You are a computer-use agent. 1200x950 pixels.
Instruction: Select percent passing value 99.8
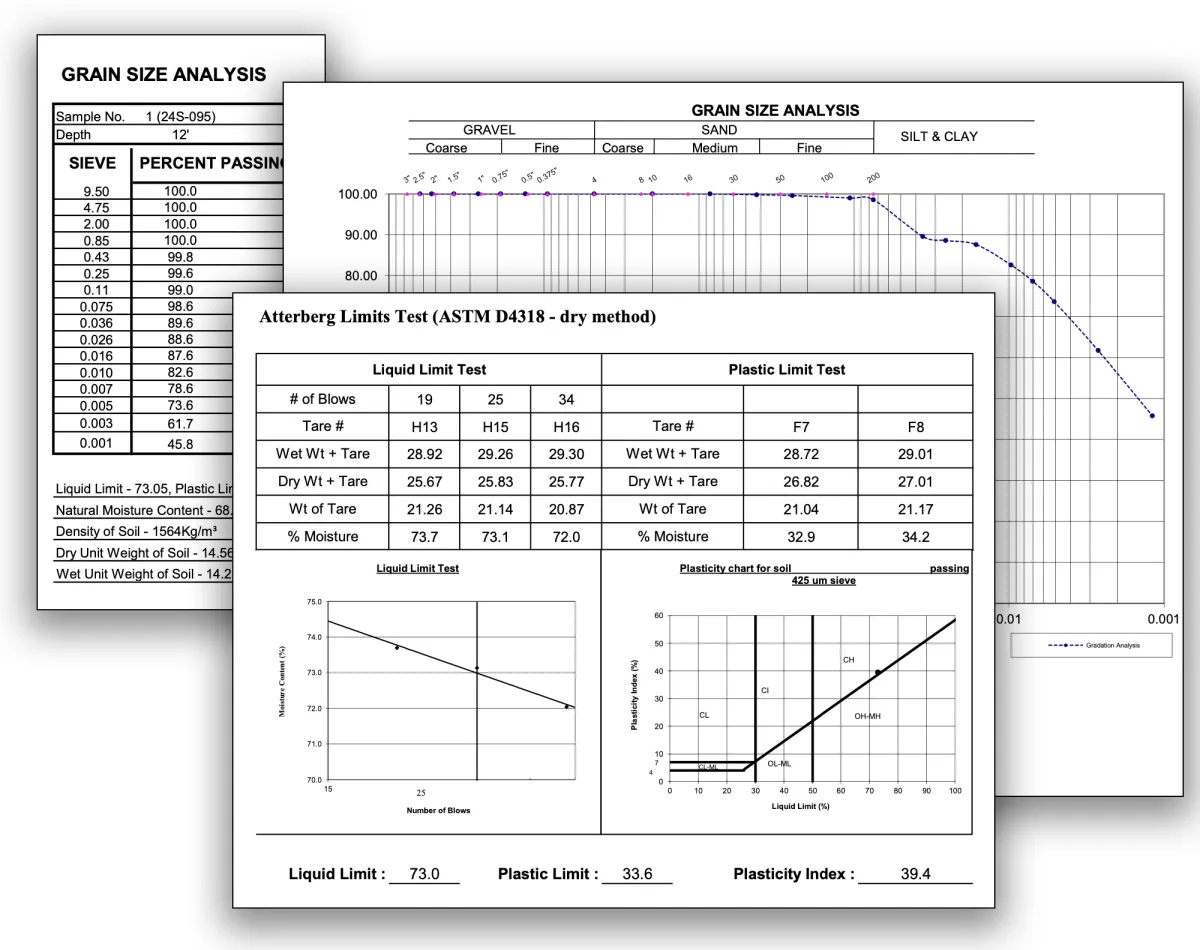(181, 257)
